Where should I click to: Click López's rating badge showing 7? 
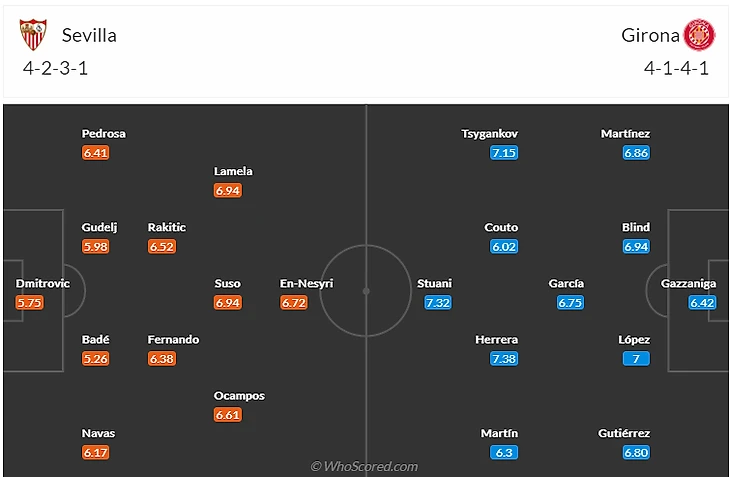636,359
